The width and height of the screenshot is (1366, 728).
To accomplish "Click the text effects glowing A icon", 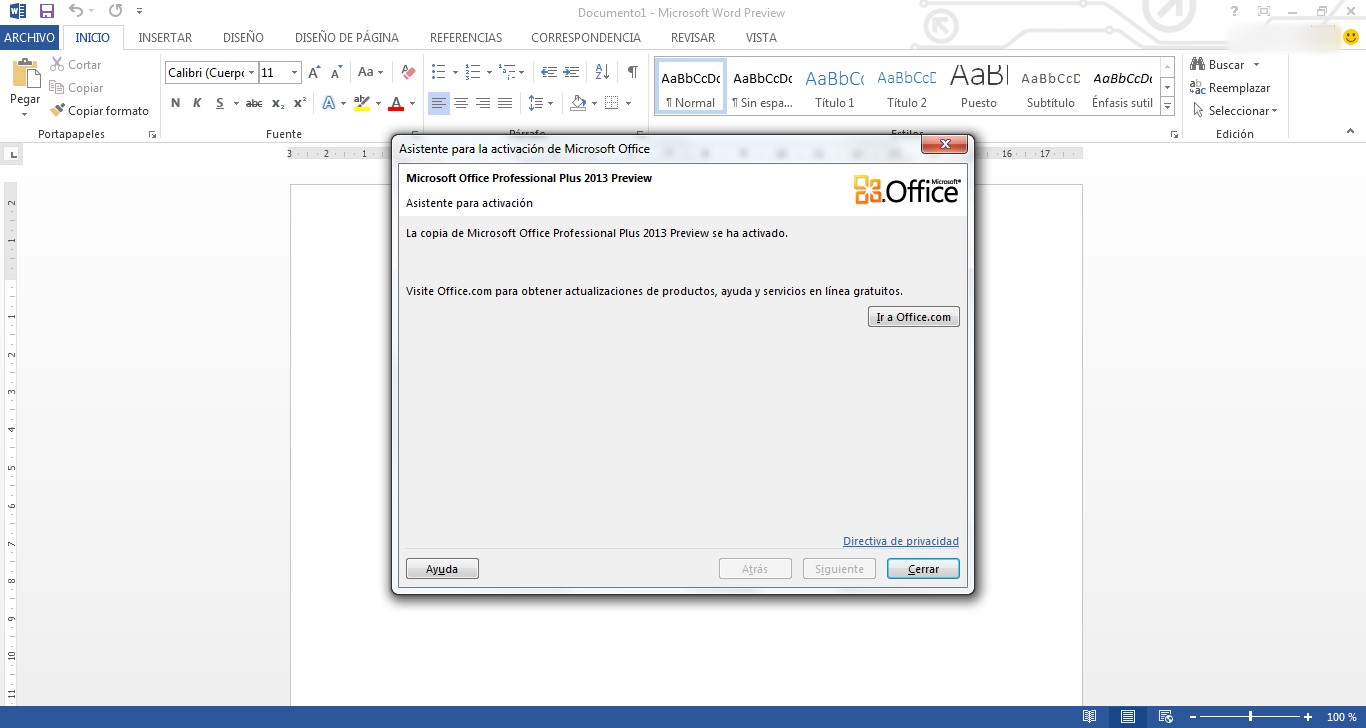I will coord(329,103).
